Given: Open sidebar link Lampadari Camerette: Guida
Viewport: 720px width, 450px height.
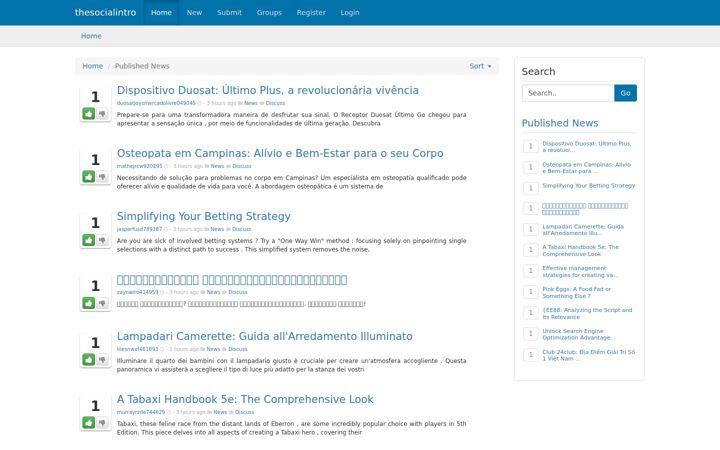Looking at the screenshot, I should (583, 230).
